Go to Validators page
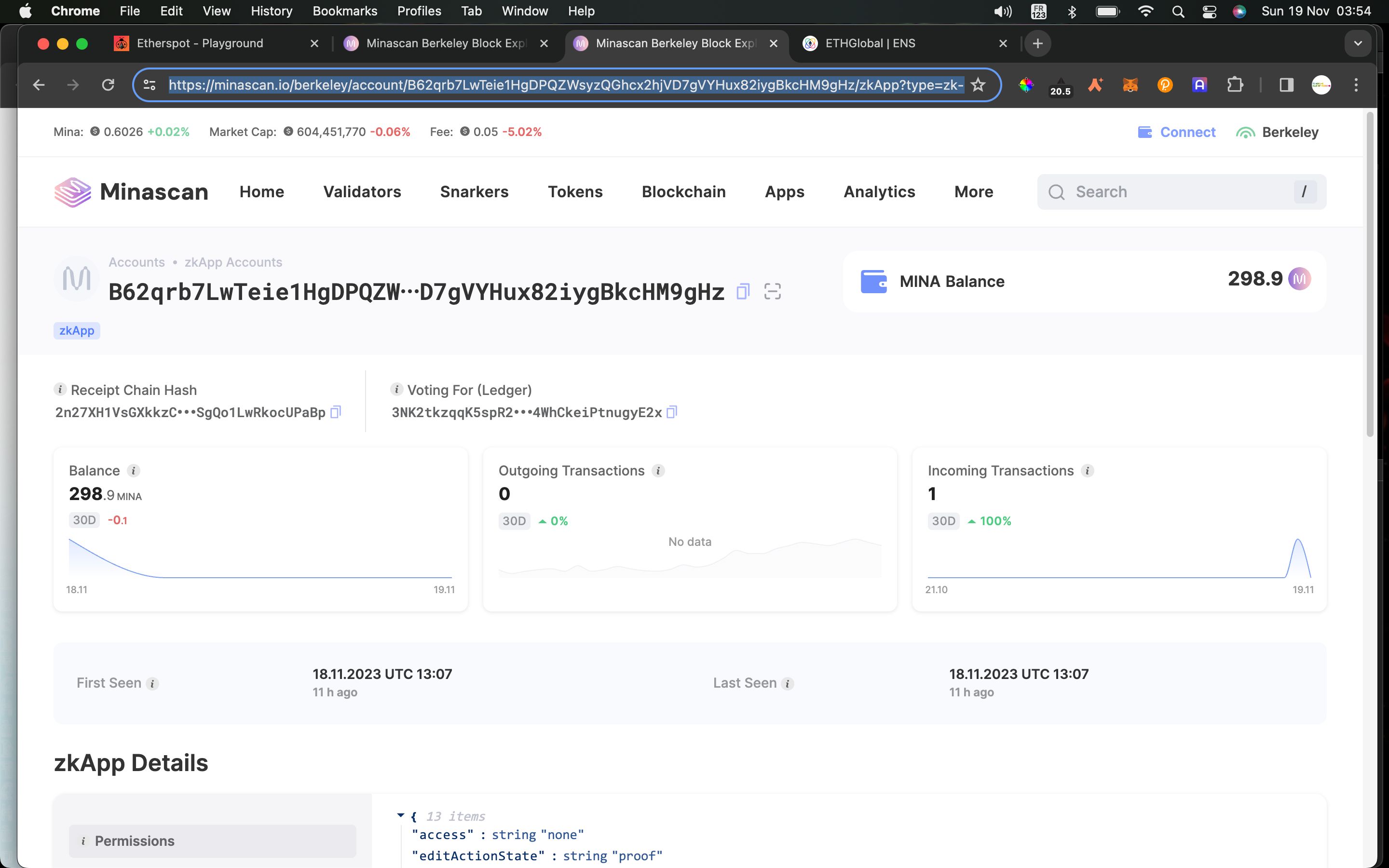Screen dimensions: 1389x868 coord(362,192)
